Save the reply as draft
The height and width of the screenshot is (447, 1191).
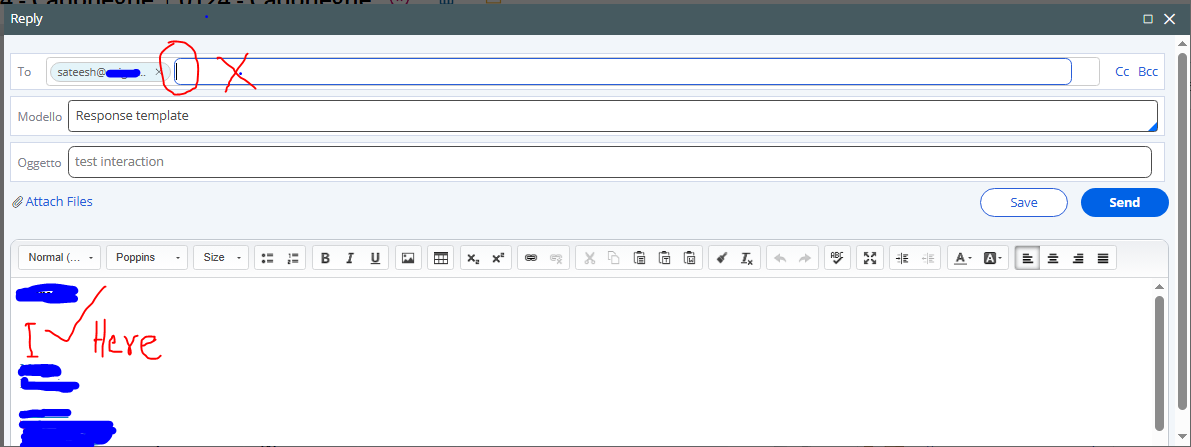[x=1023, y=202]
